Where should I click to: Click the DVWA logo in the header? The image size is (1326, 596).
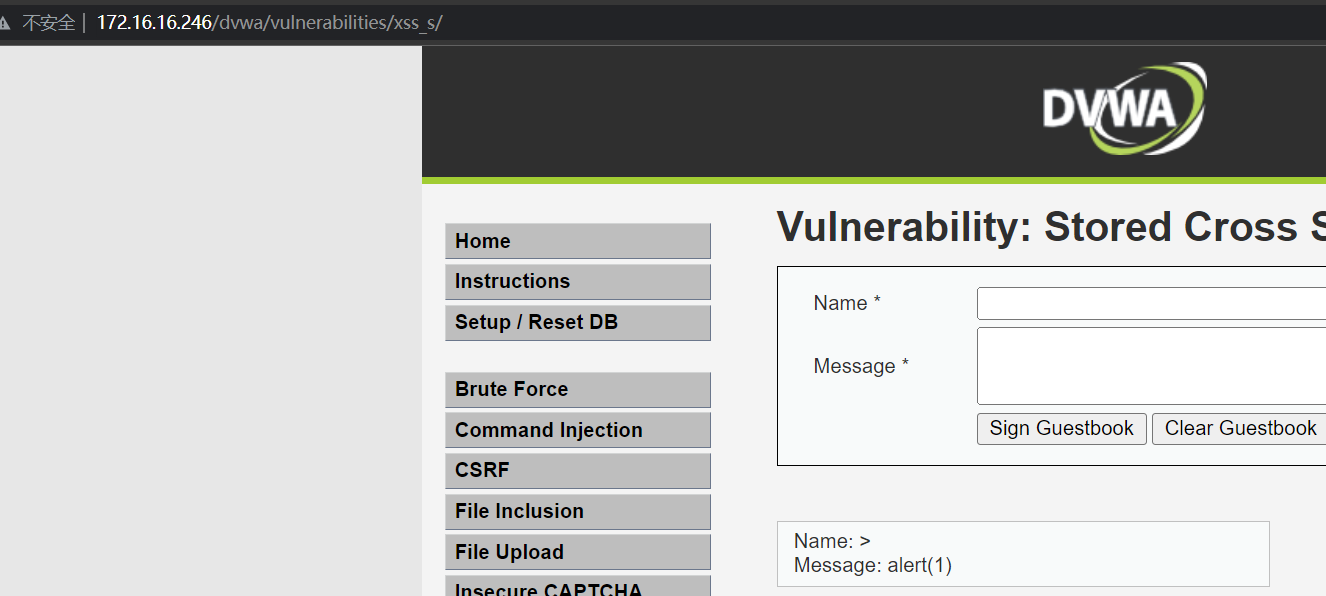coord(1124,108)
